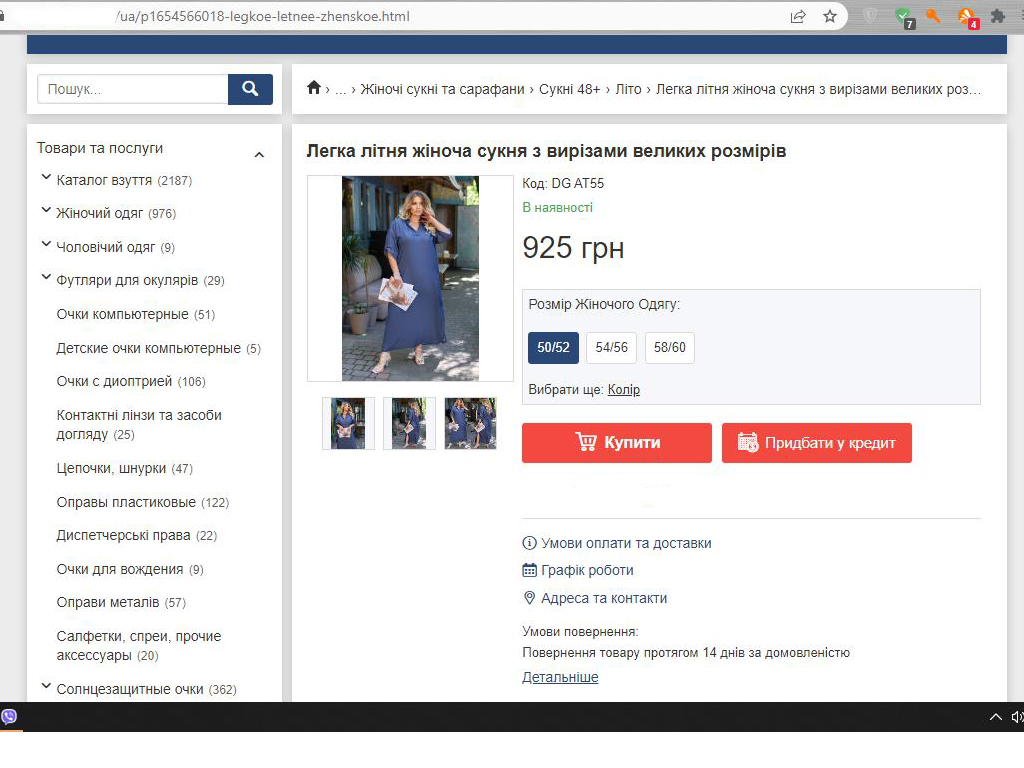Image resolution: width=1024 pixels, height=768 pixels.
Task: Go to home via breadcrumb house icon
Action: tap(313, 88)
